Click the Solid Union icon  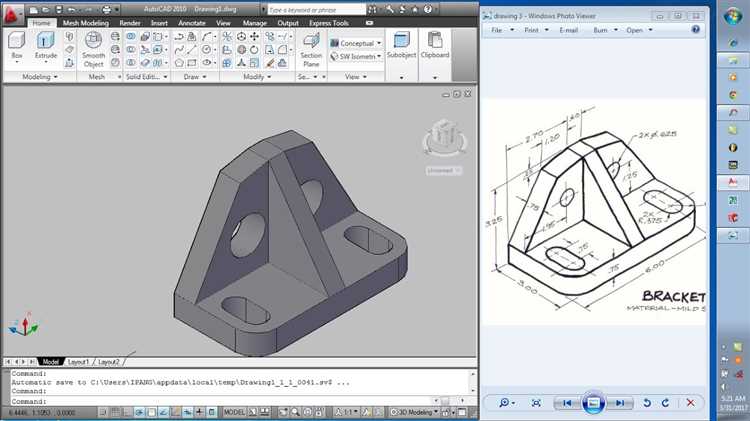click(x=131, y=36)
